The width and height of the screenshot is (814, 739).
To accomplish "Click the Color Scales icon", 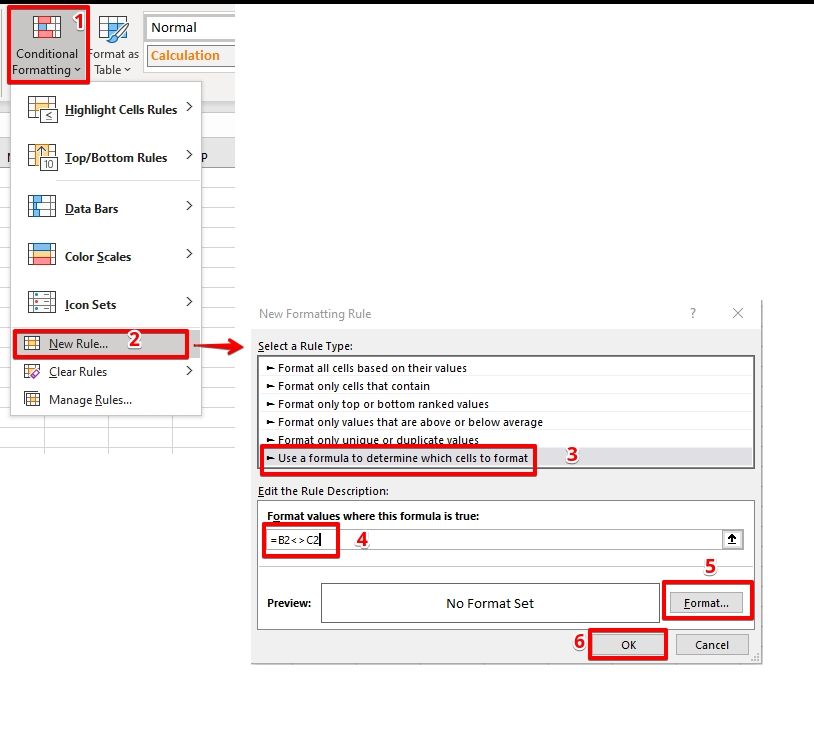I will pos(42,254).
